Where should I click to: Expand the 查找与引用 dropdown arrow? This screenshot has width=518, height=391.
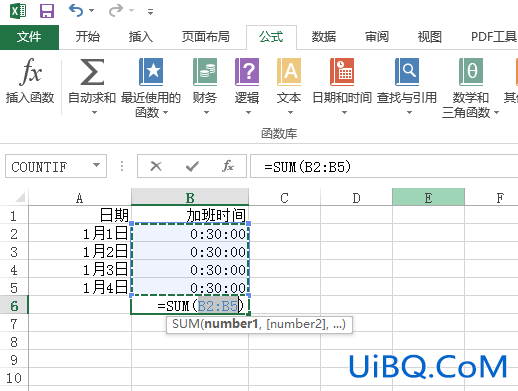point(409,113)
